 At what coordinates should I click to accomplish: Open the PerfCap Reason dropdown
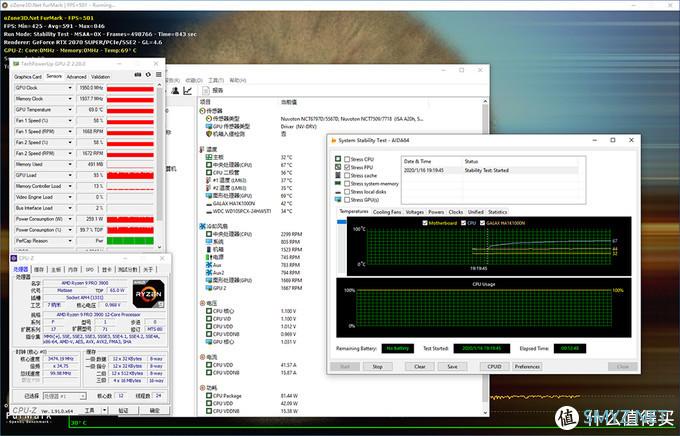[70, 241]
